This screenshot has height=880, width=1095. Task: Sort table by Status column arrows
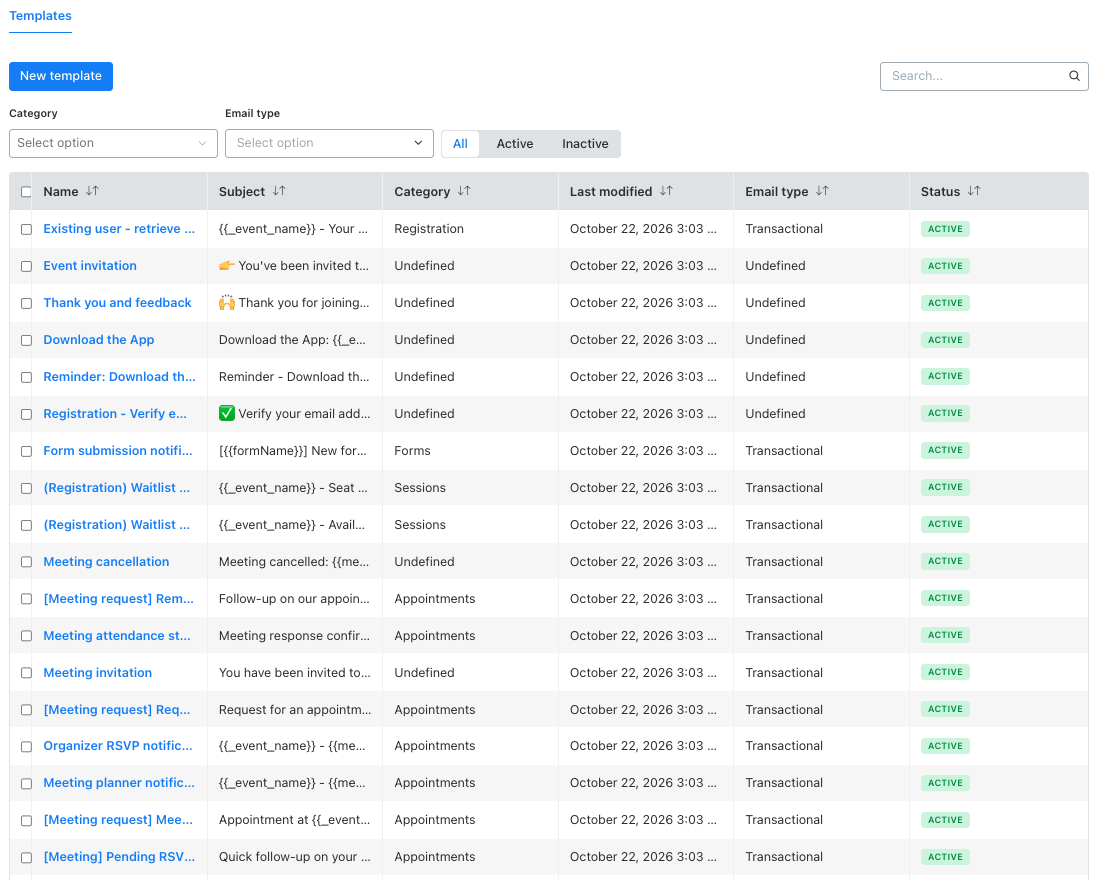pyautogui.click(x=974, y=191)
